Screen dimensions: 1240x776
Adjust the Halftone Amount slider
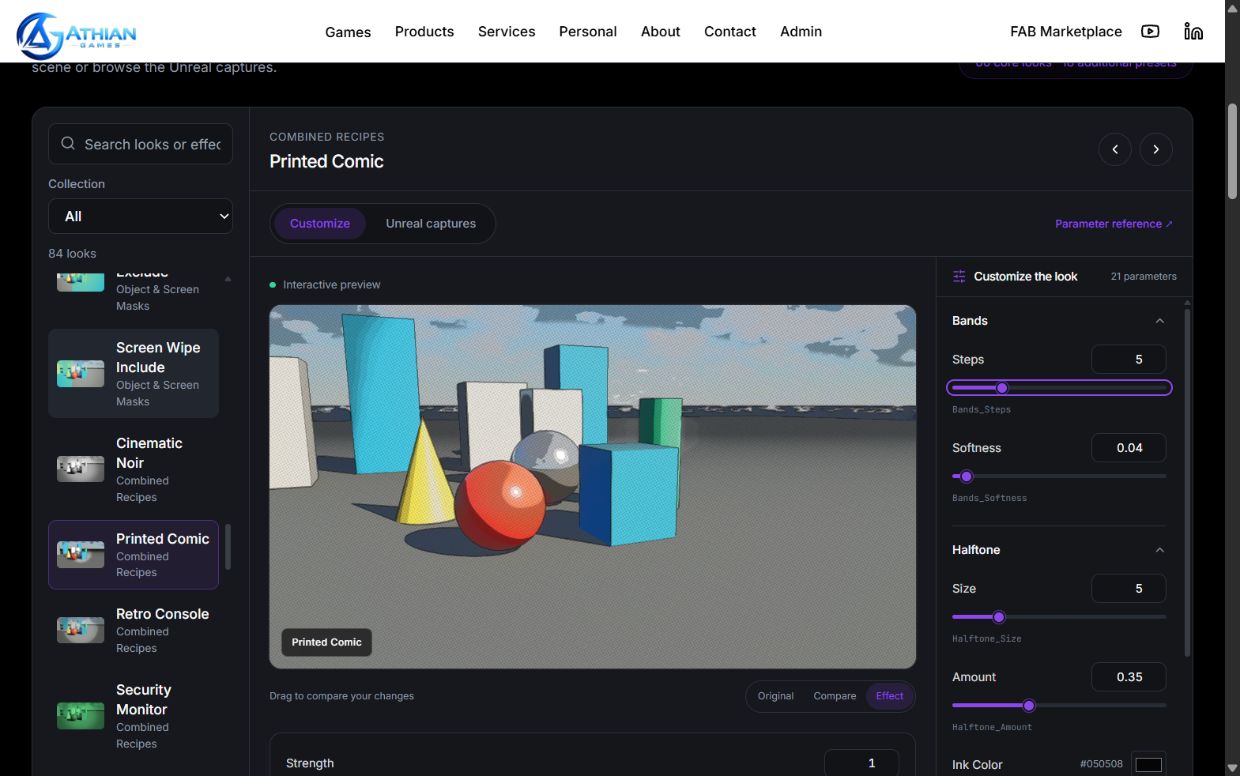[x=1059, y=705]
